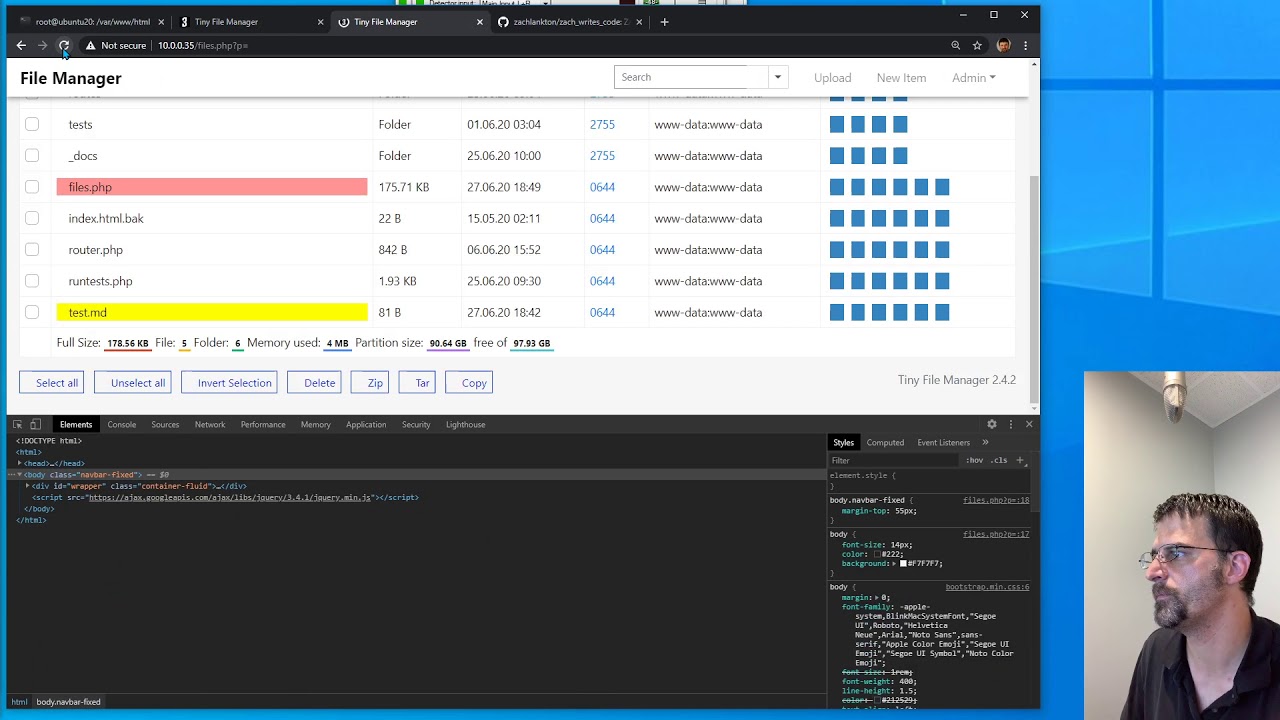Collapse the body navbar-fixed node
1280x720 pixels.
click(19, 474)
